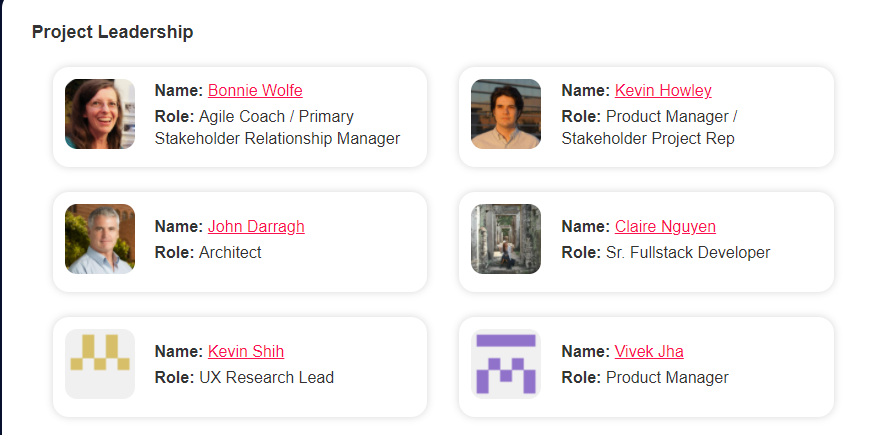
Task: Click the avatar image beside Claire Nguyen
Action: coord(506,239)
